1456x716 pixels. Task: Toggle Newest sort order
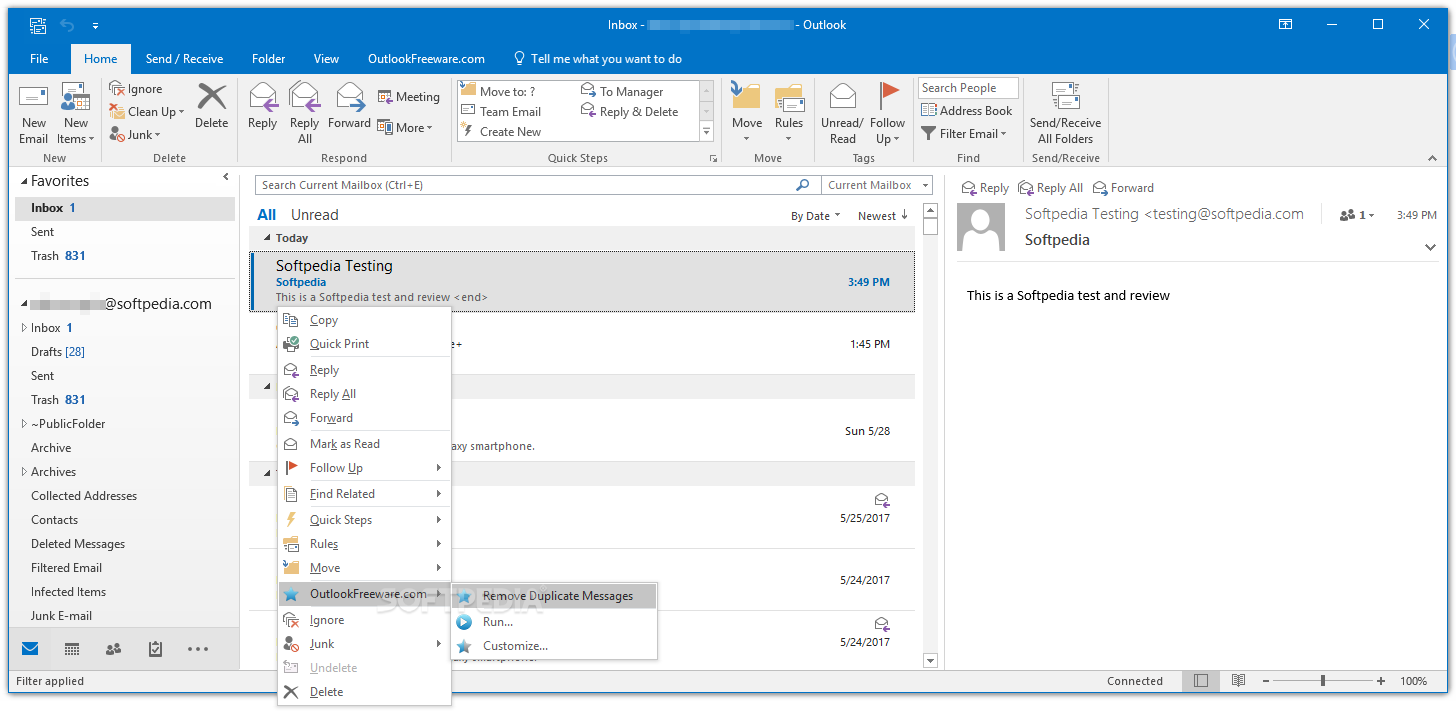pyautogui.click(x=883, y=216)
